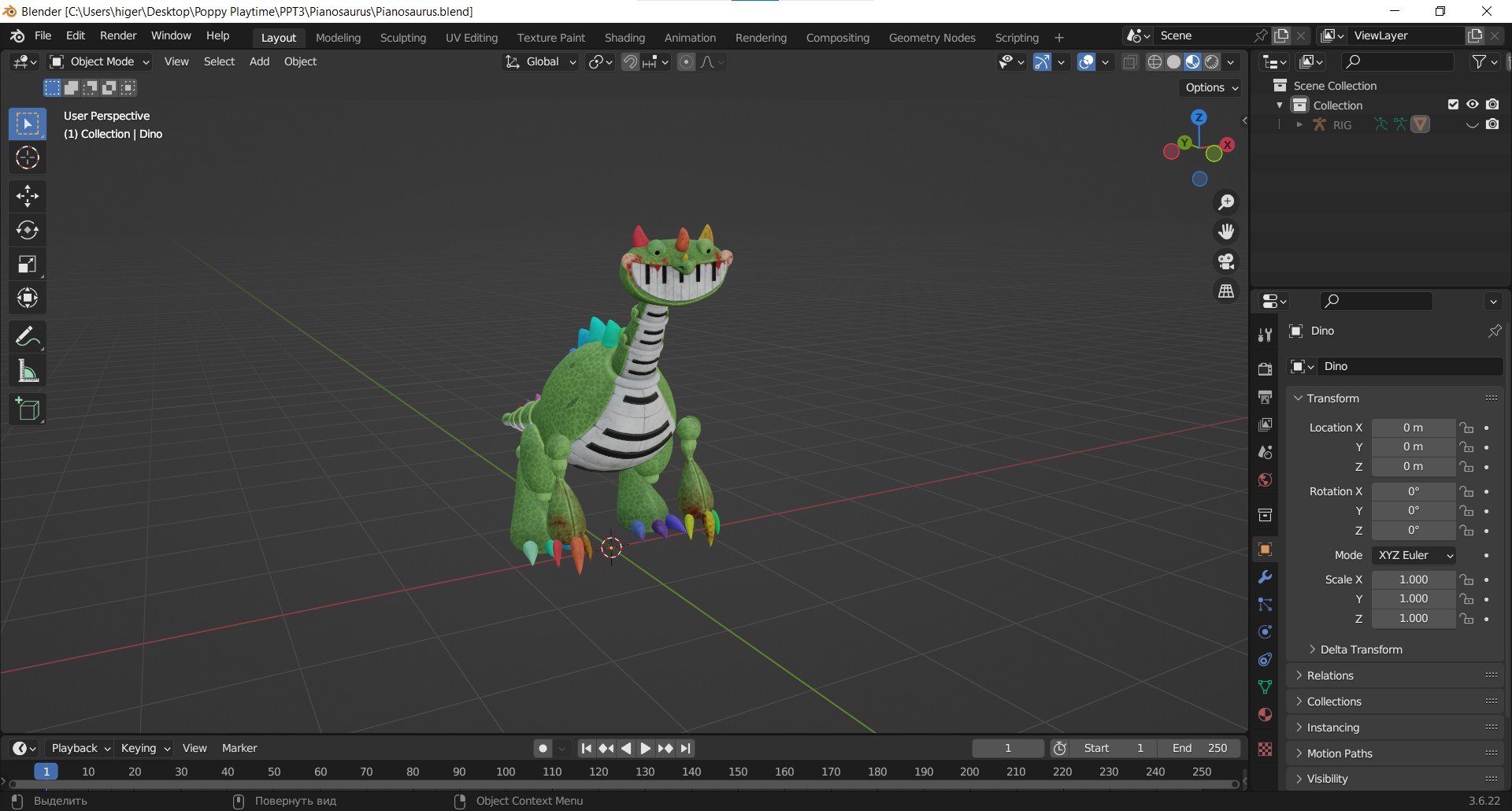Expand the Collections panel
This screenshot has width=1512, height=811.
tap(1395, 702)
